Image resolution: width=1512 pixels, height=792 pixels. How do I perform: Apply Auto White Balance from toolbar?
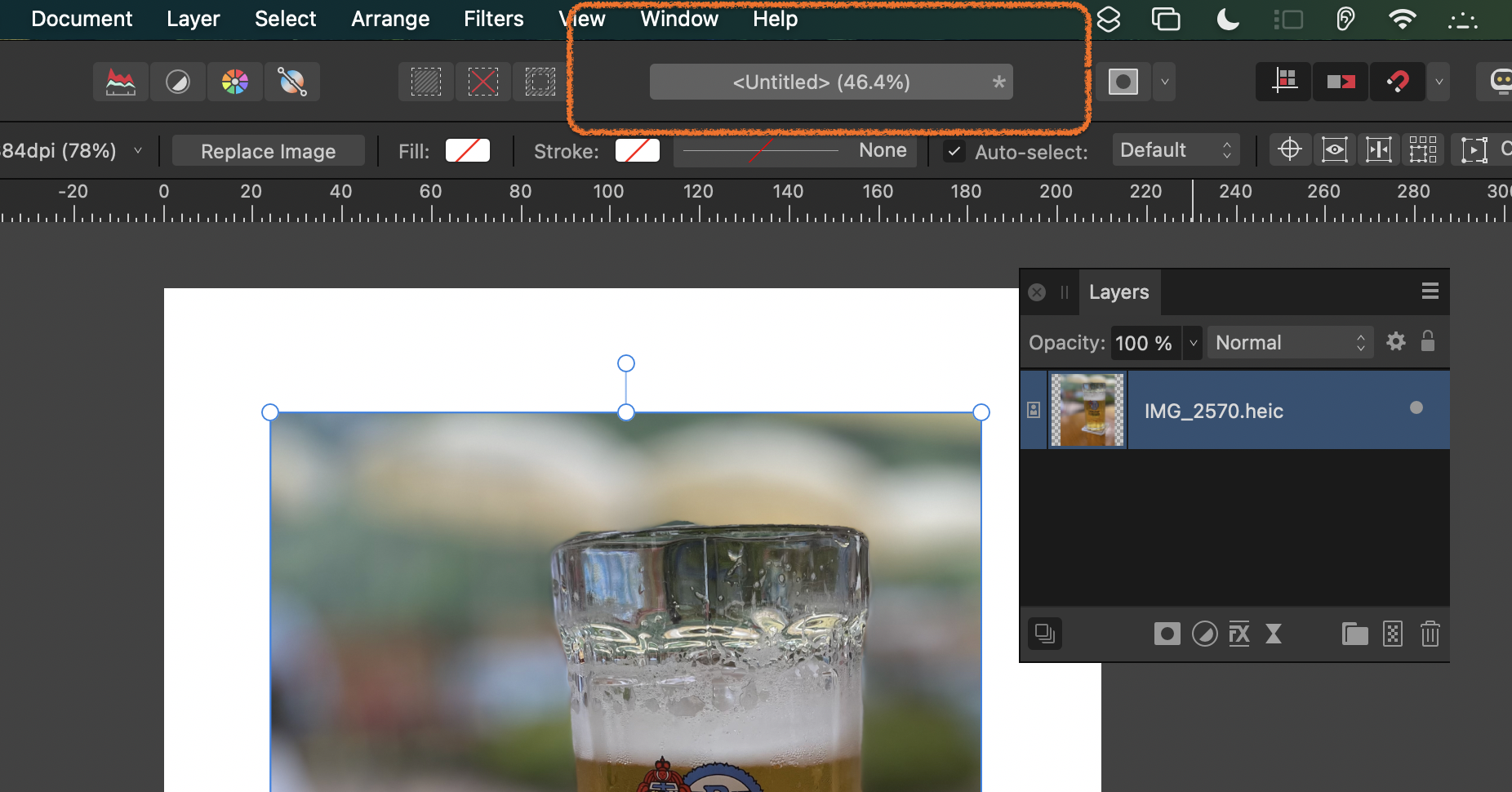click(292, 82)
